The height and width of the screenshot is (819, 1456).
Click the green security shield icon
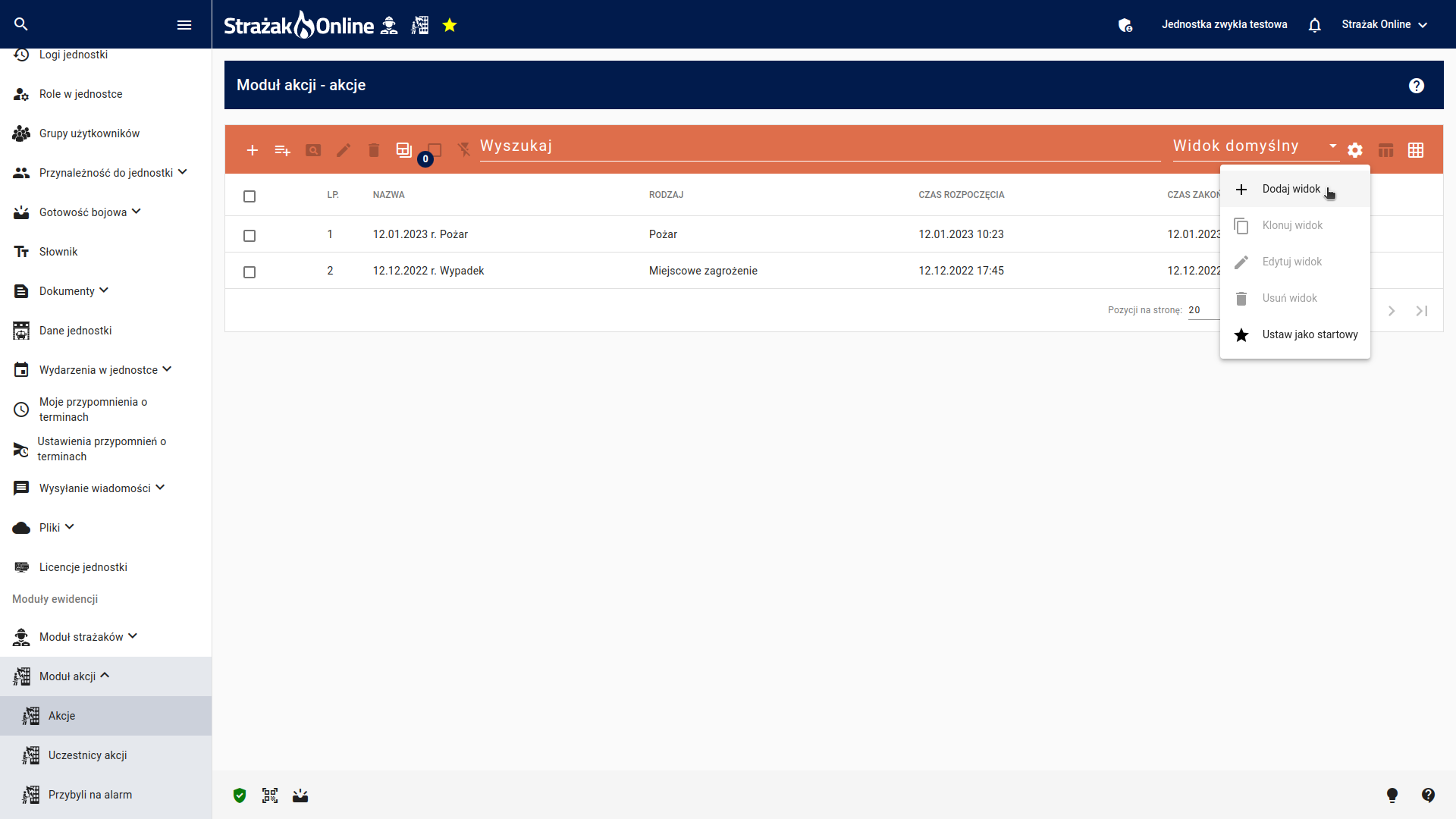(240, 795)
